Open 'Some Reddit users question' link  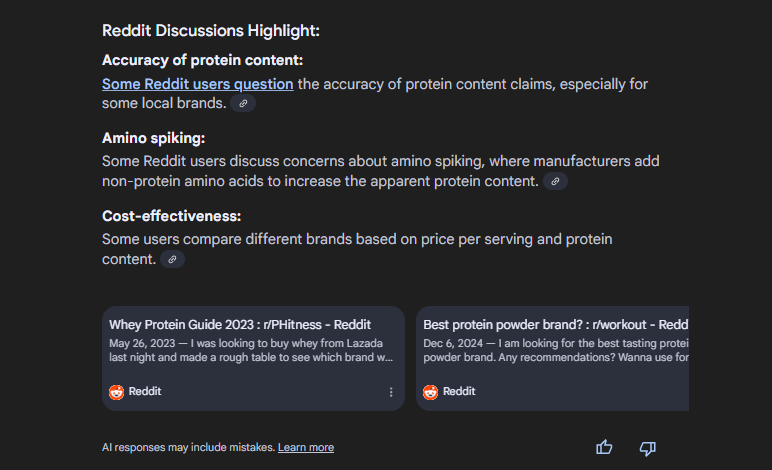(197, 84)
